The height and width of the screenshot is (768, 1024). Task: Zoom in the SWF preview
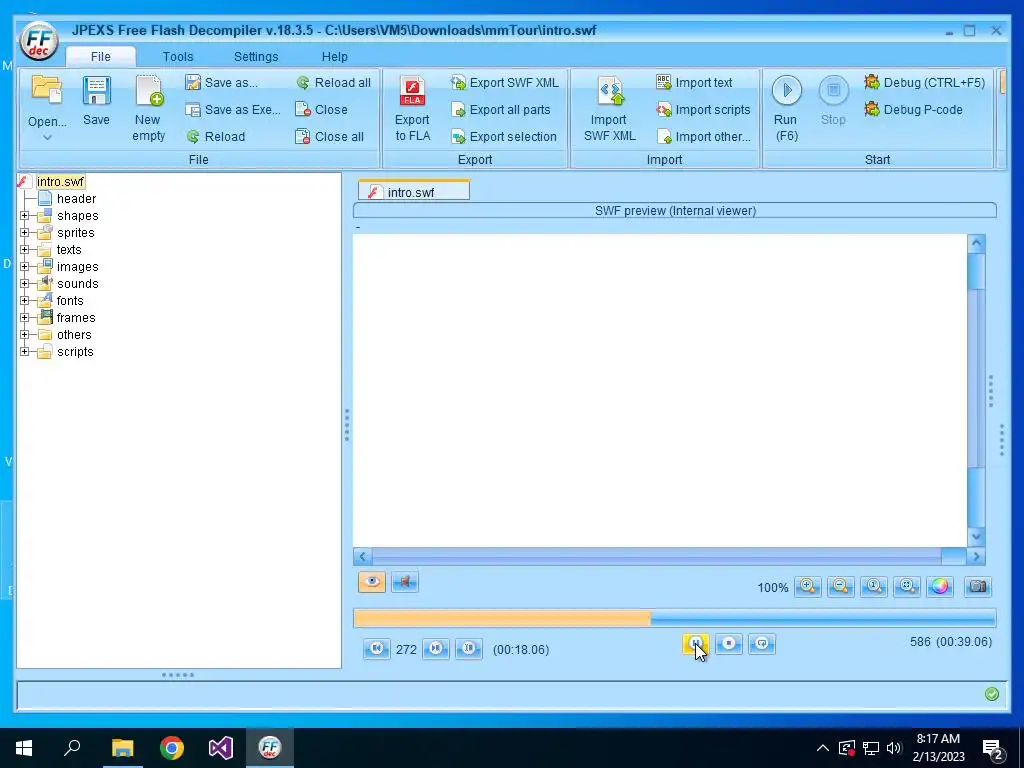(808, 586)
